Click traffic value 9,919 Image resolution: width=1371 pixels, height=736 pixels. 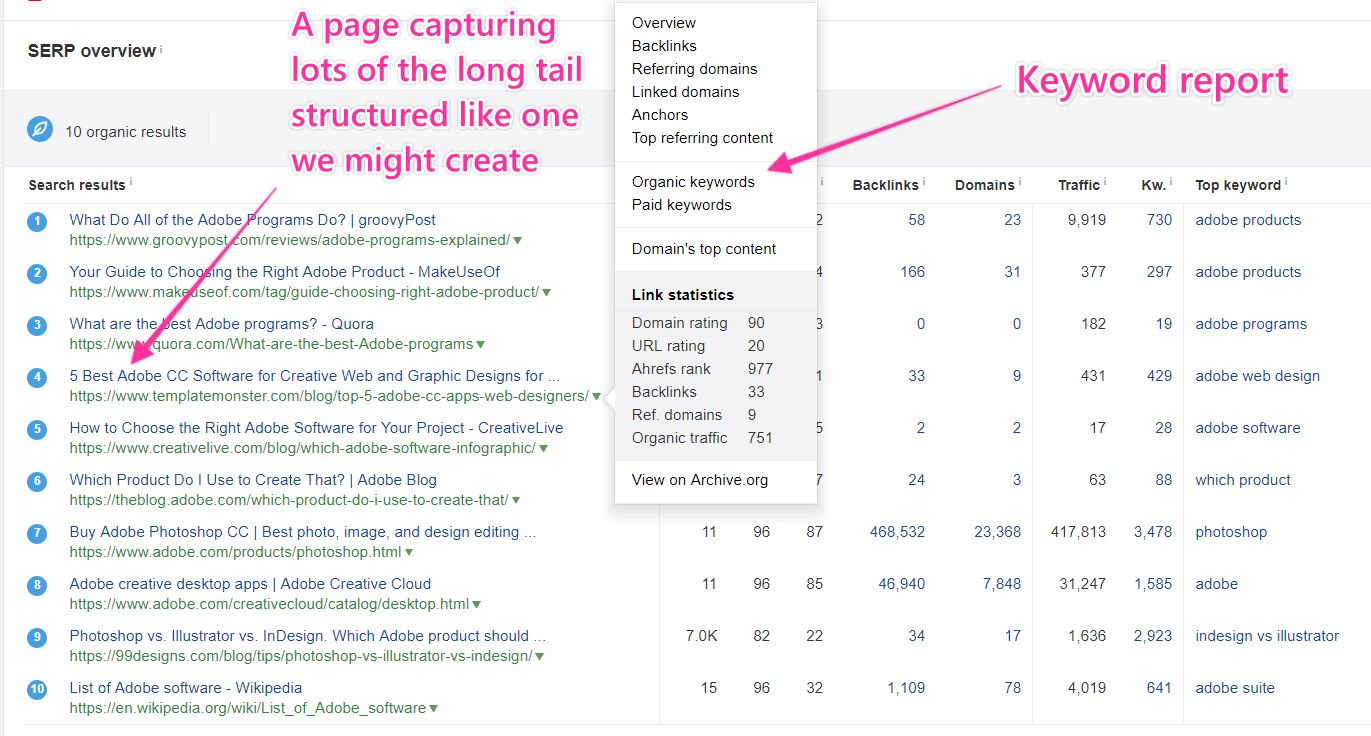pos(1086,220)
